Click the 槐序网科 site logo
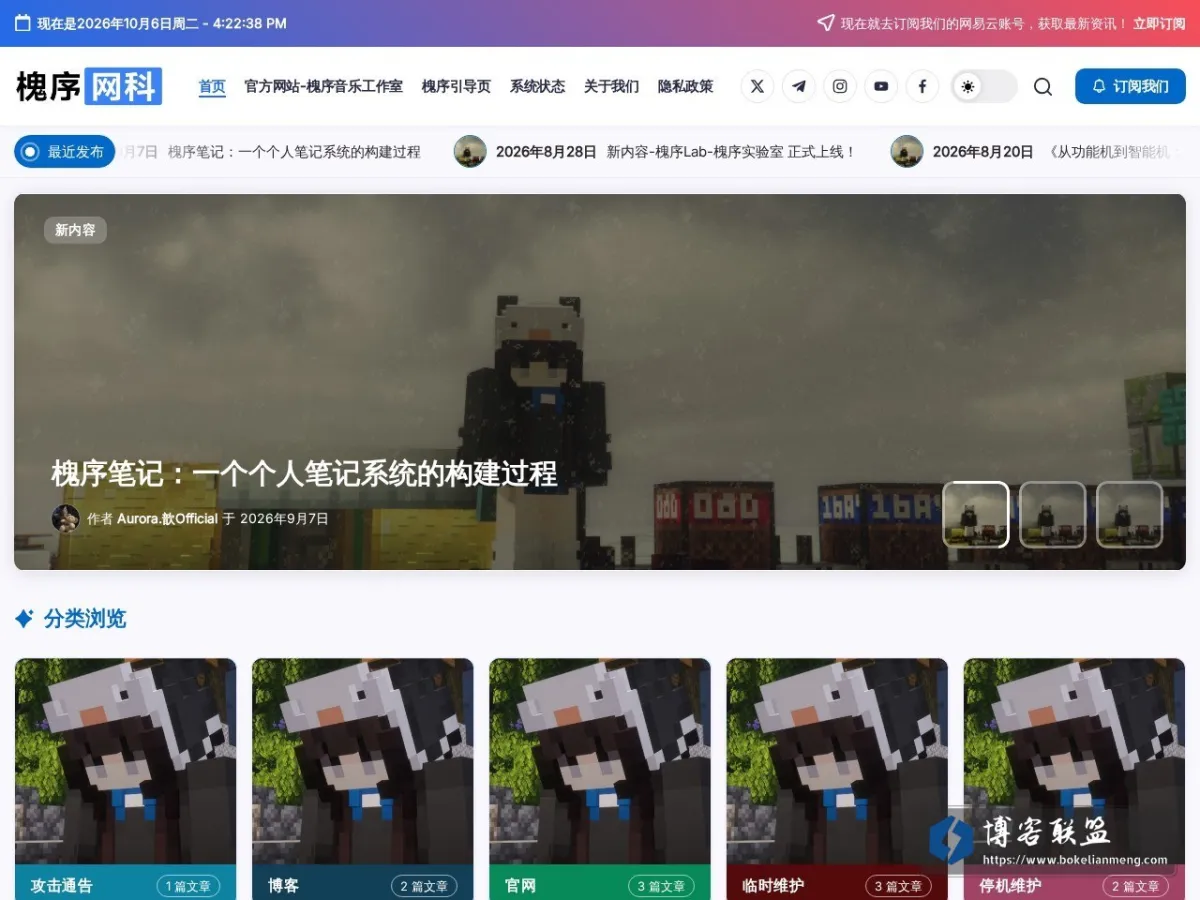 pyautogui.click(x=89, y=86)
